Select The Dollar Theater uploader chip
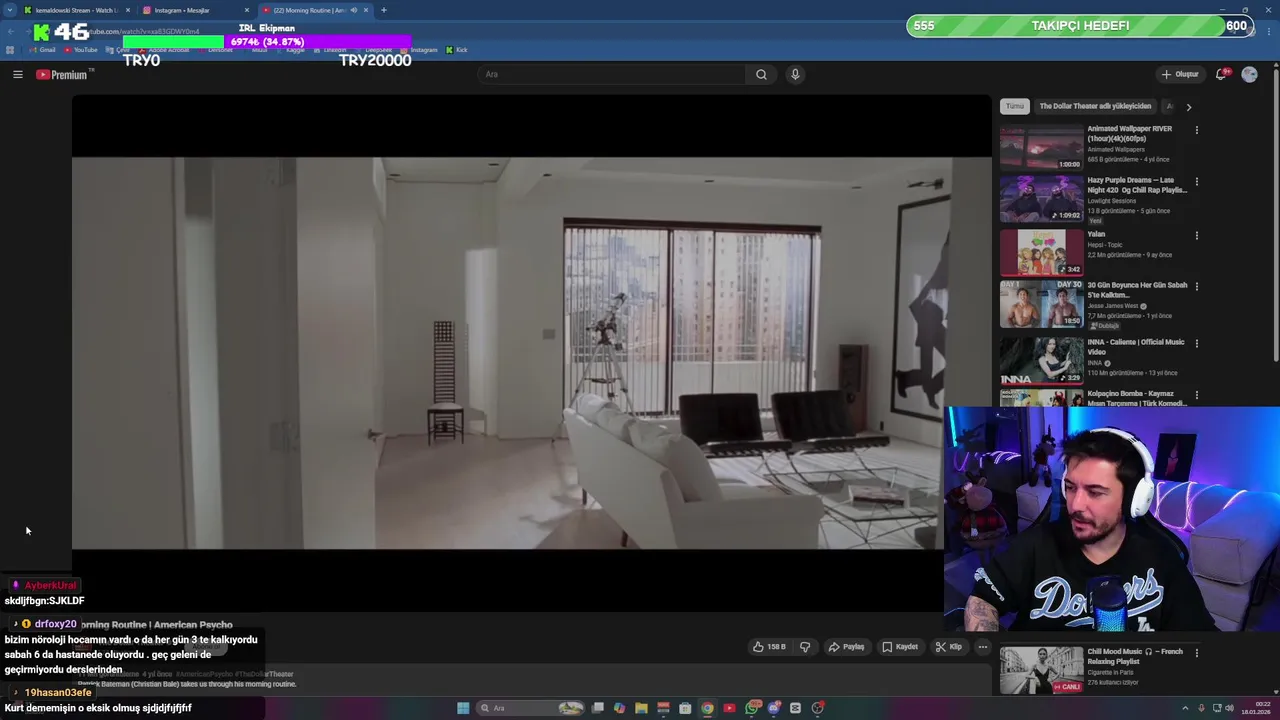Image resolution: width=1280 pixels, height=720 pixels. coord(1095,106)
